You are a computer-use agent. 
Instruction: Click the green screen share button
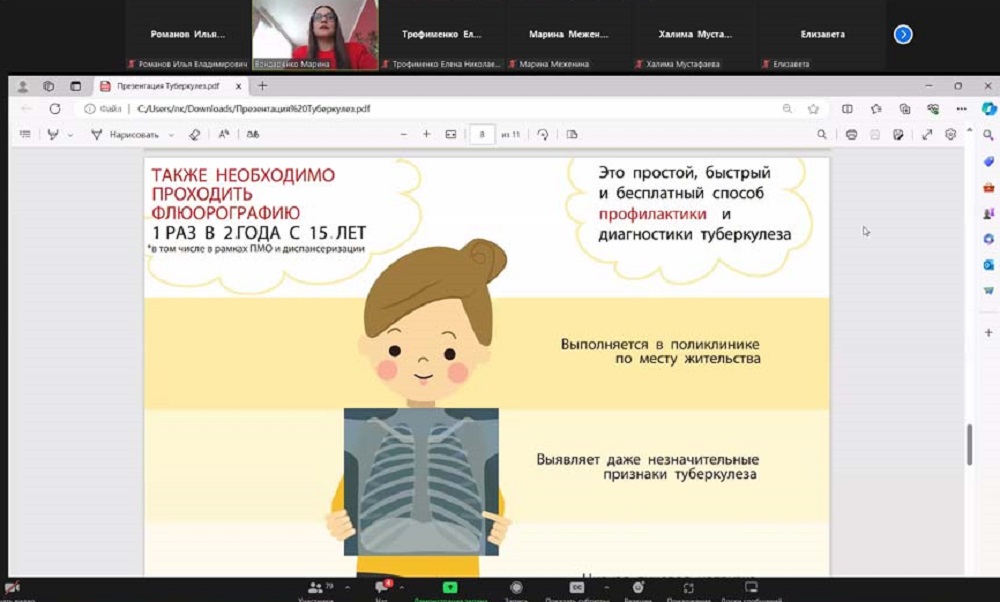click(x=450, y=588)
